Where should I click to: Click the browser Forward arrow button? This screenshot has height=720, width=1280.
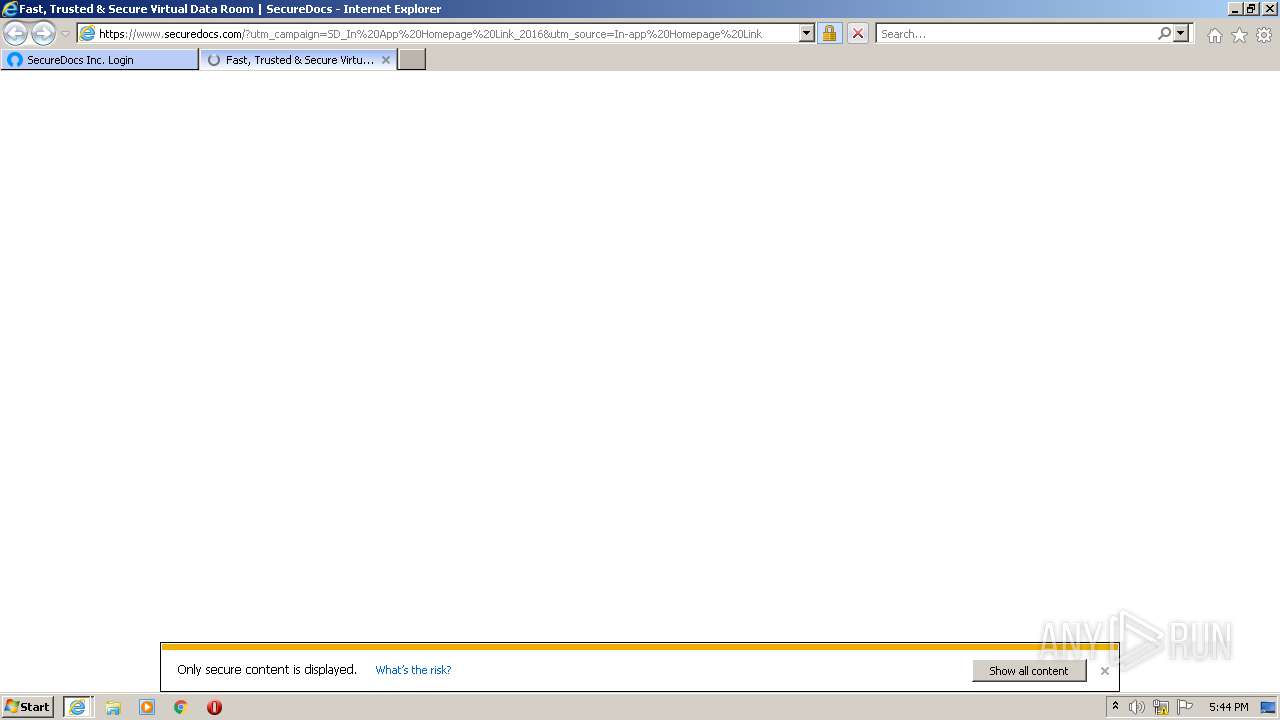tap(43, 33)
